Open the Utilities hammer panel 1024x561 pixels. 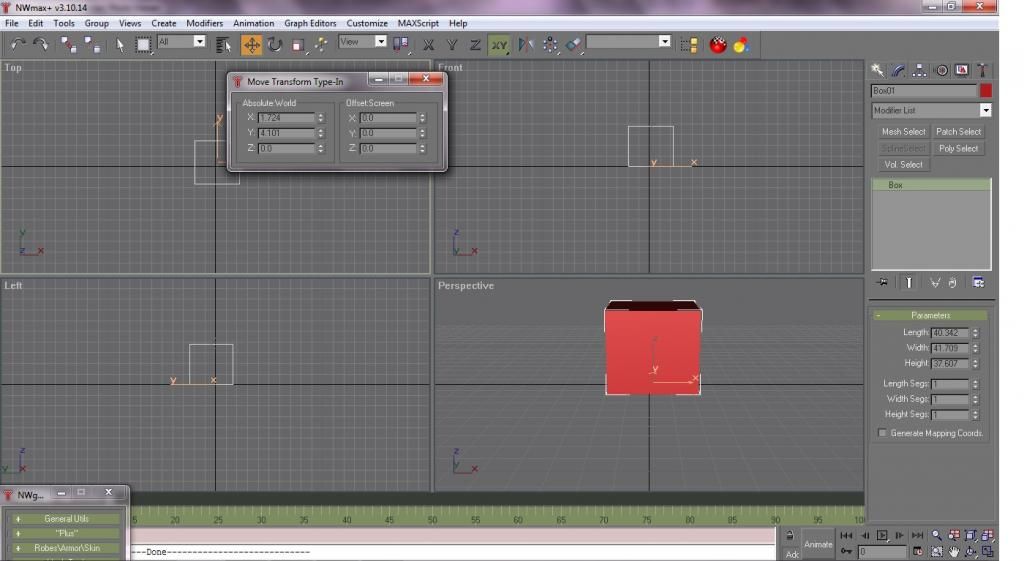click(x=983, y=70)
